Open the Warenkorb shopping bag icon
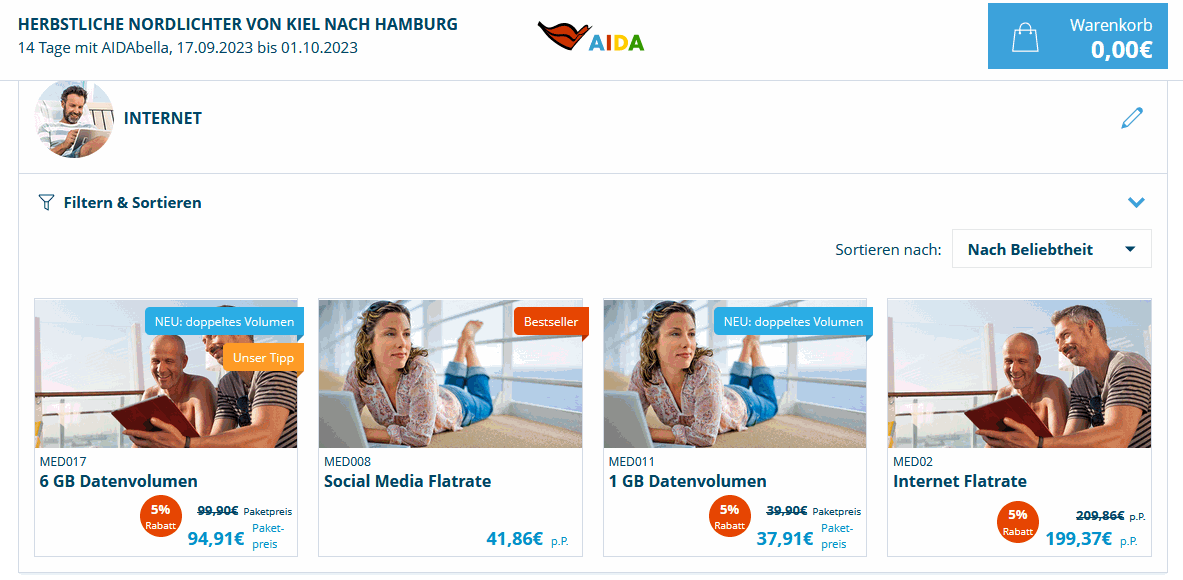1183x580 pixels. coord(1025,37)
